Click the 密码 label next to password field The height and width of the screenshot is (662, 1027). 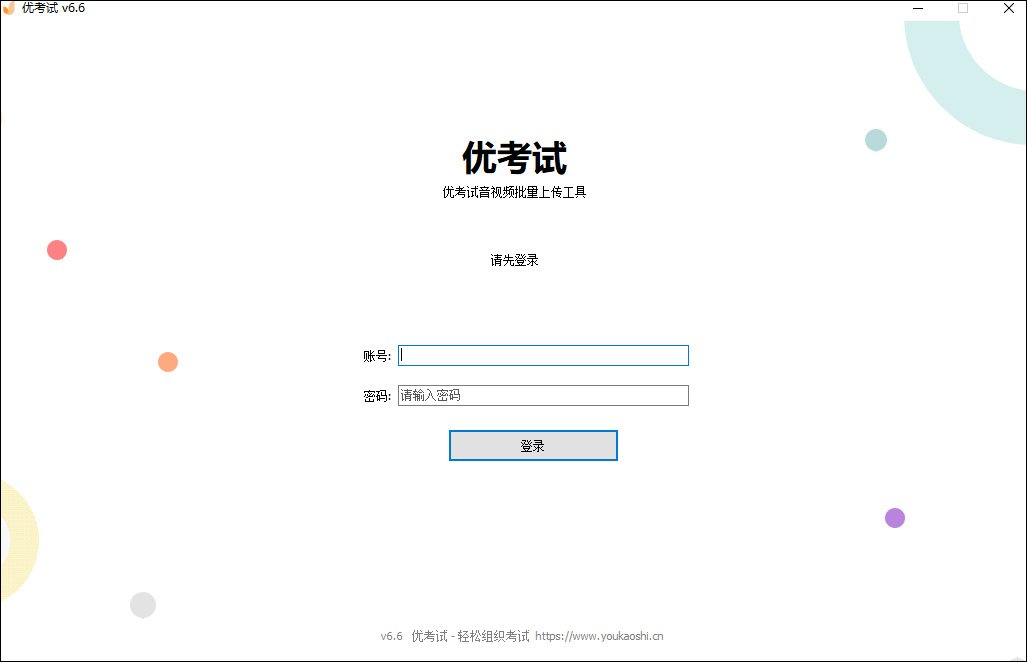click(377, 395)
